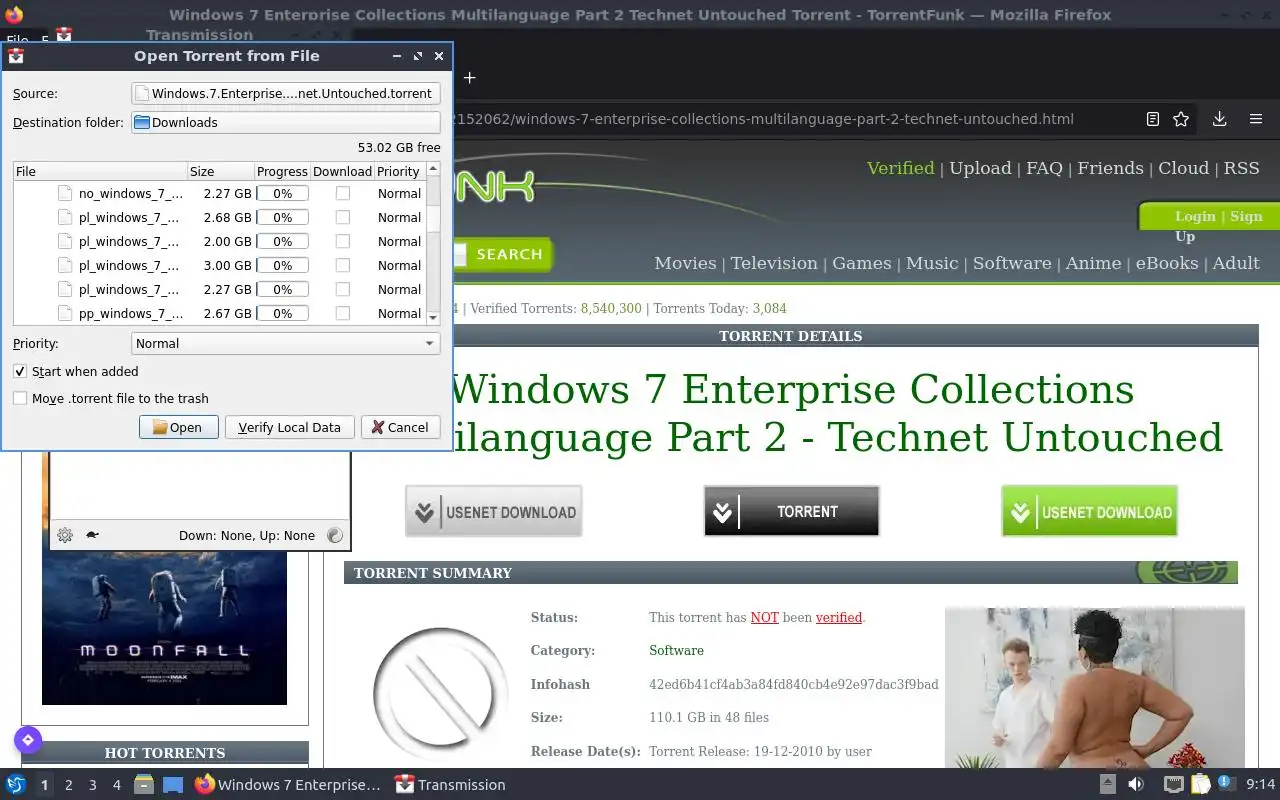
Task: Open the Destination folder Downloads chooser
Action: (286, 122)
